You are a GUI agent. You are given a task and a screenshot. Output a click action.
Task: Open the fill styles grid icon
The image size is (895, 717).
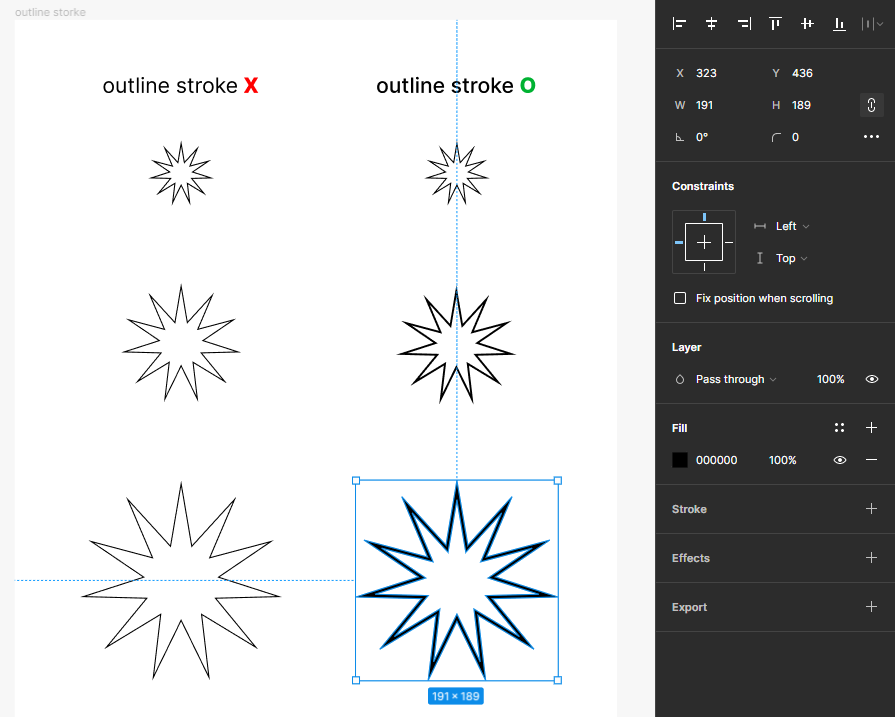tap(839, 428)
